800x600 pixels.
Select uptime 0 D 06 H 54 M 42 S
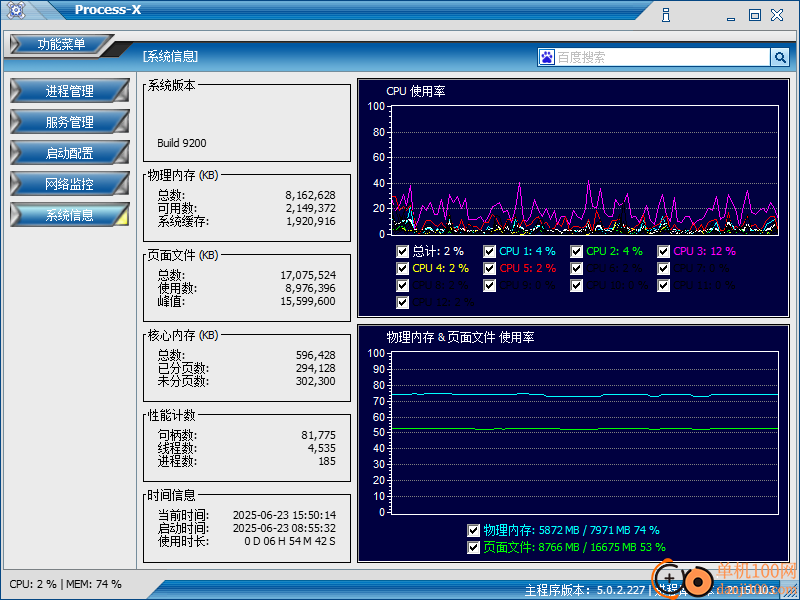290,541
